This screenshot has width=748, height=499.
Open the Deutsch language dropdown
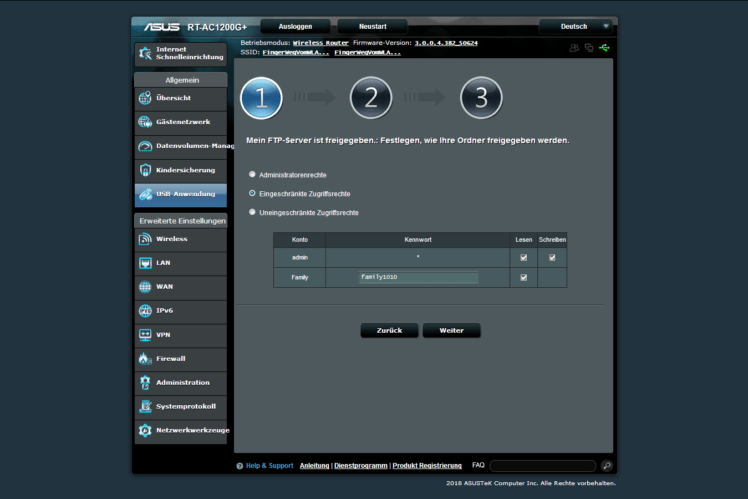click(575, 27)
